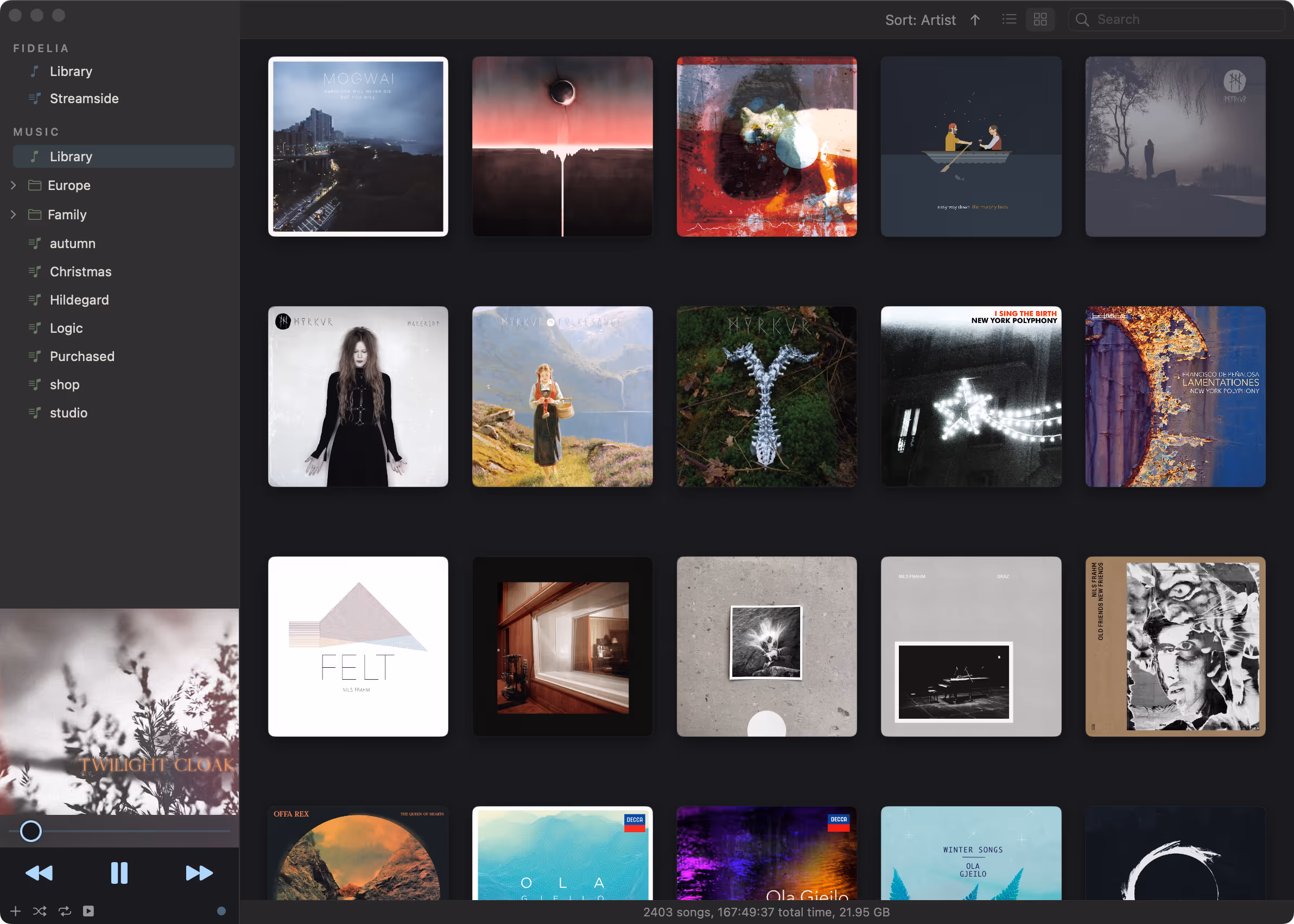
Task: Skip to next track
Action: pos(200,873)
